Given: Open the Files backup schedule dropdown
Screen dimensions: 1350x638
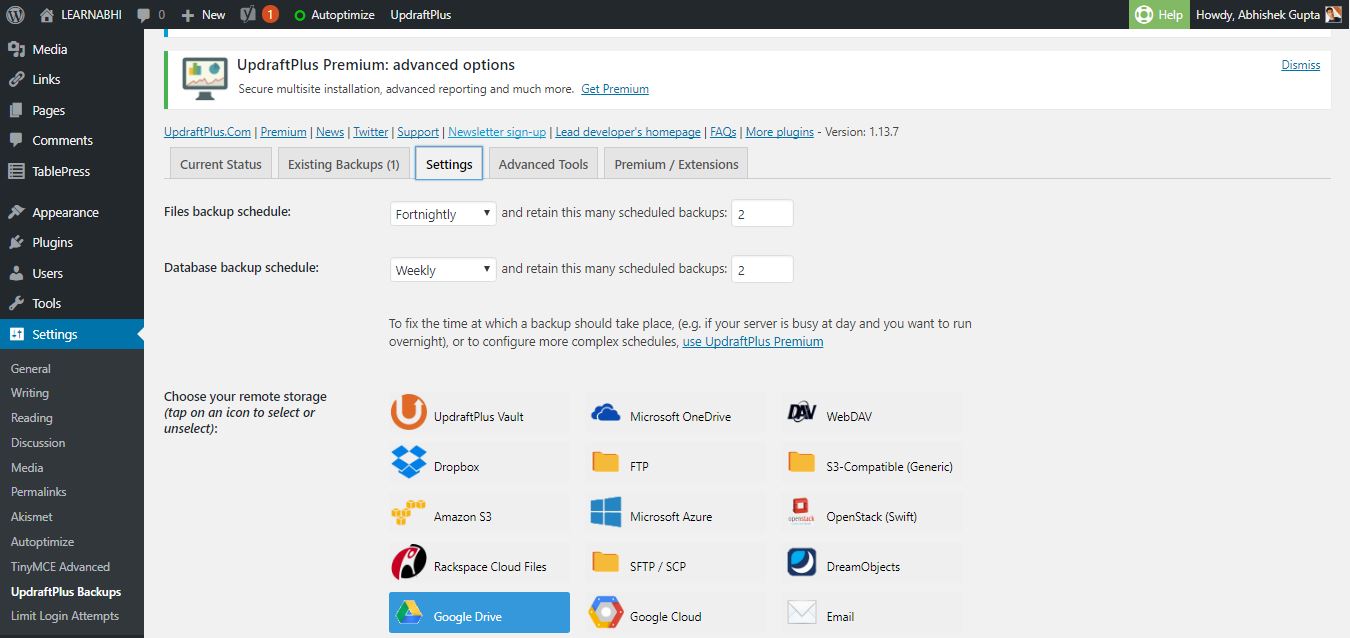Looking at the screenshot, I should tap(443, 213).
